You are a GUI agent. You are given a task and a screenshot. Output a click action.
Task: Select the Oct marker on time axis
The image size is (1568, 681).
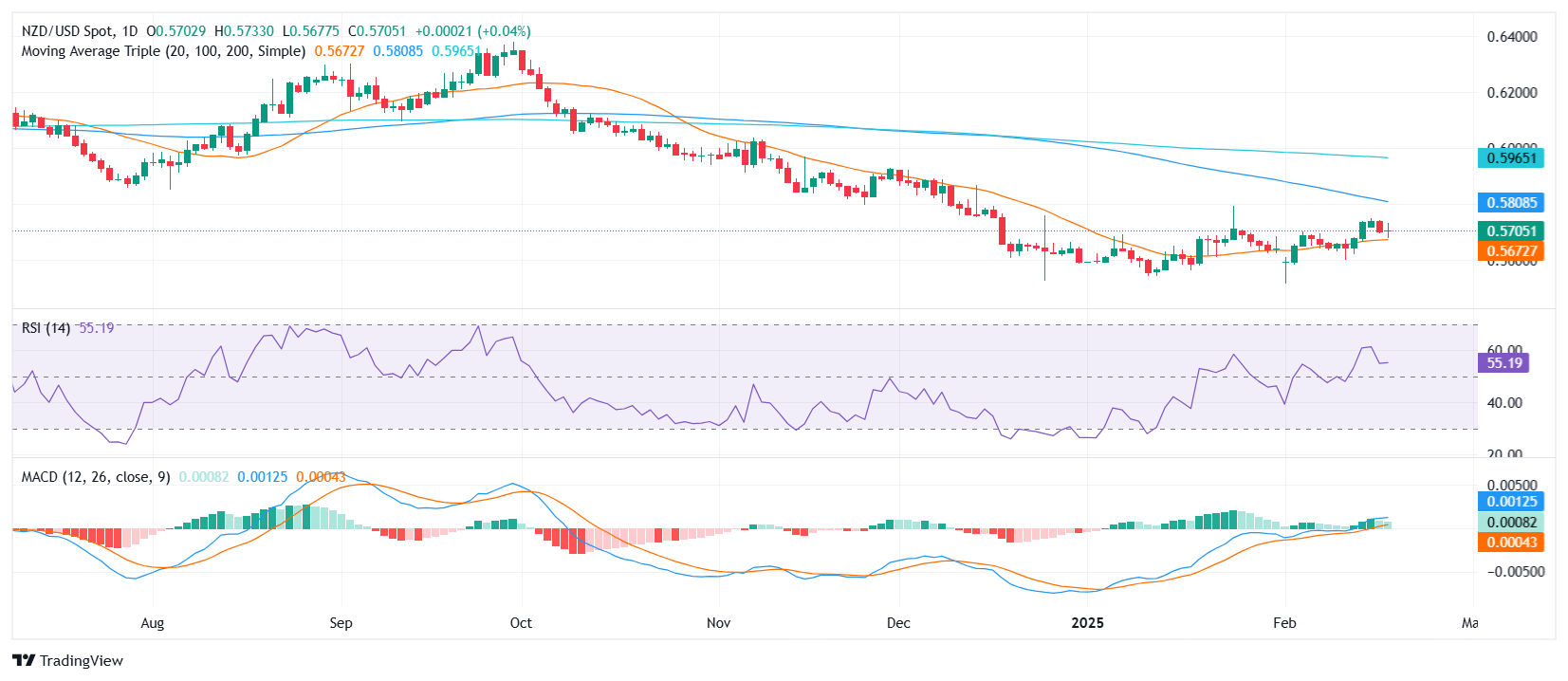[521, 623]
